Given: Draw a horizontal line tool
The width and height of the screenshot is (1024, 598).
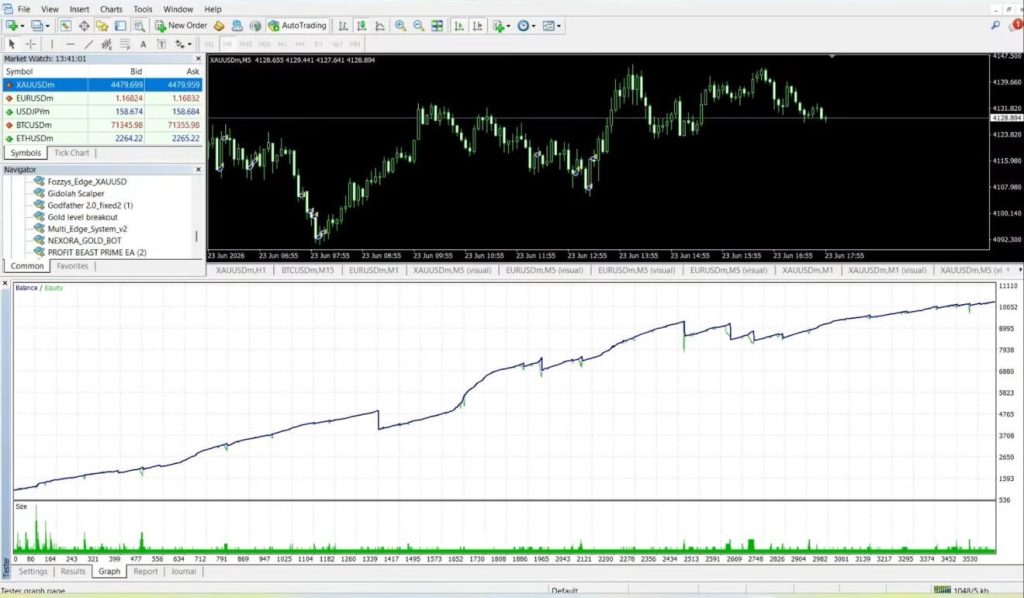Looking at the screenshot, I should [71, 44].
